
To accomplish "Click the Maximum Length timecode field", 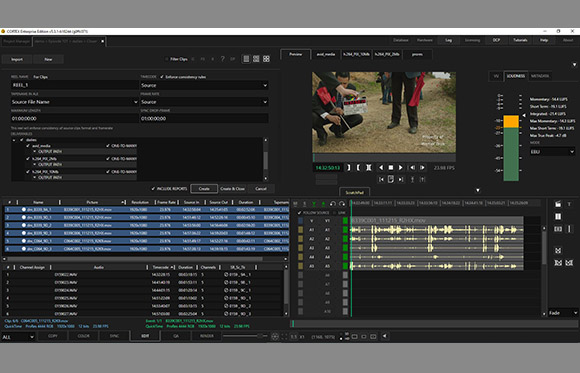I will point(75,118).
